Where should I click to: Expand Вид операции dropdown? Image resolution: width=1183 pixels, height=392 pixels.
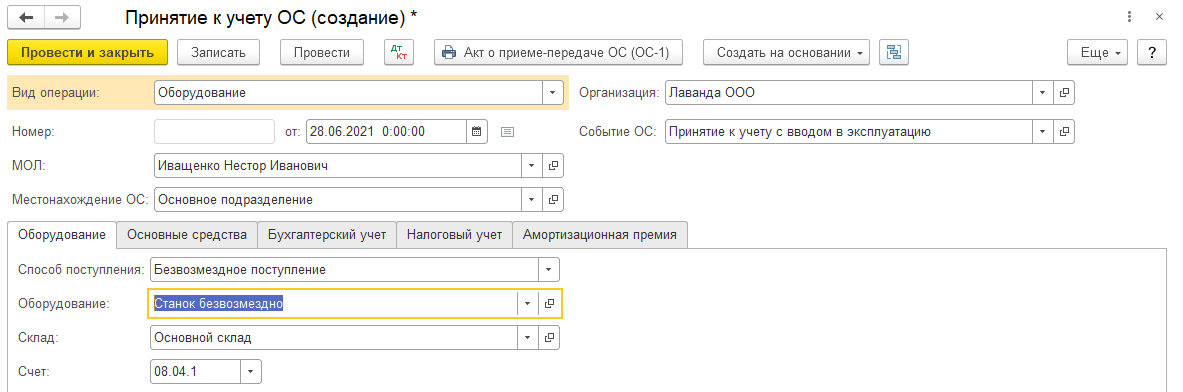[552, 93]
